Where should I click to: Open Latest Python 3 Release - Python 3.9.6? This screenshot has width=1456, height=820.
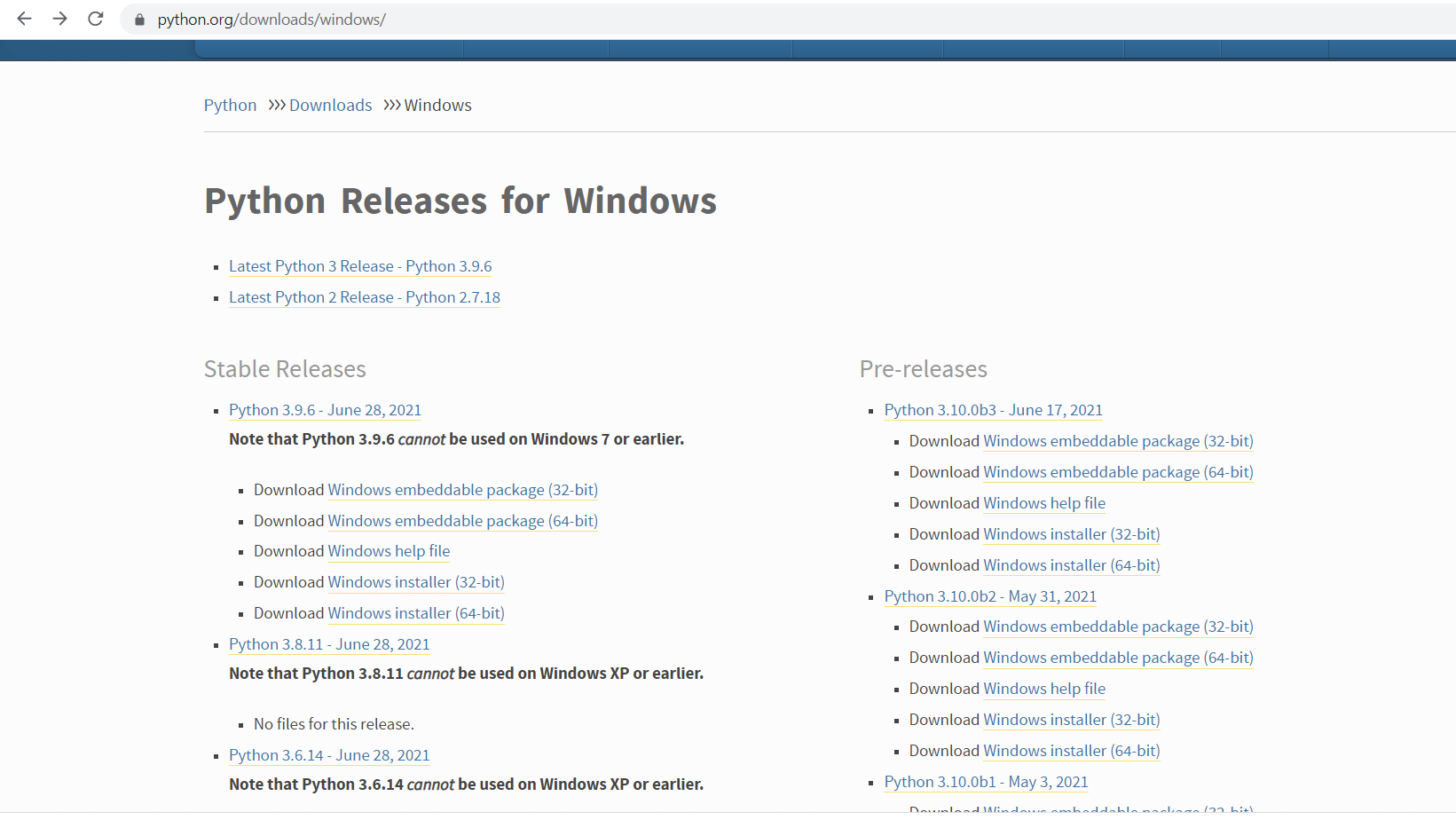click(360, 266)
